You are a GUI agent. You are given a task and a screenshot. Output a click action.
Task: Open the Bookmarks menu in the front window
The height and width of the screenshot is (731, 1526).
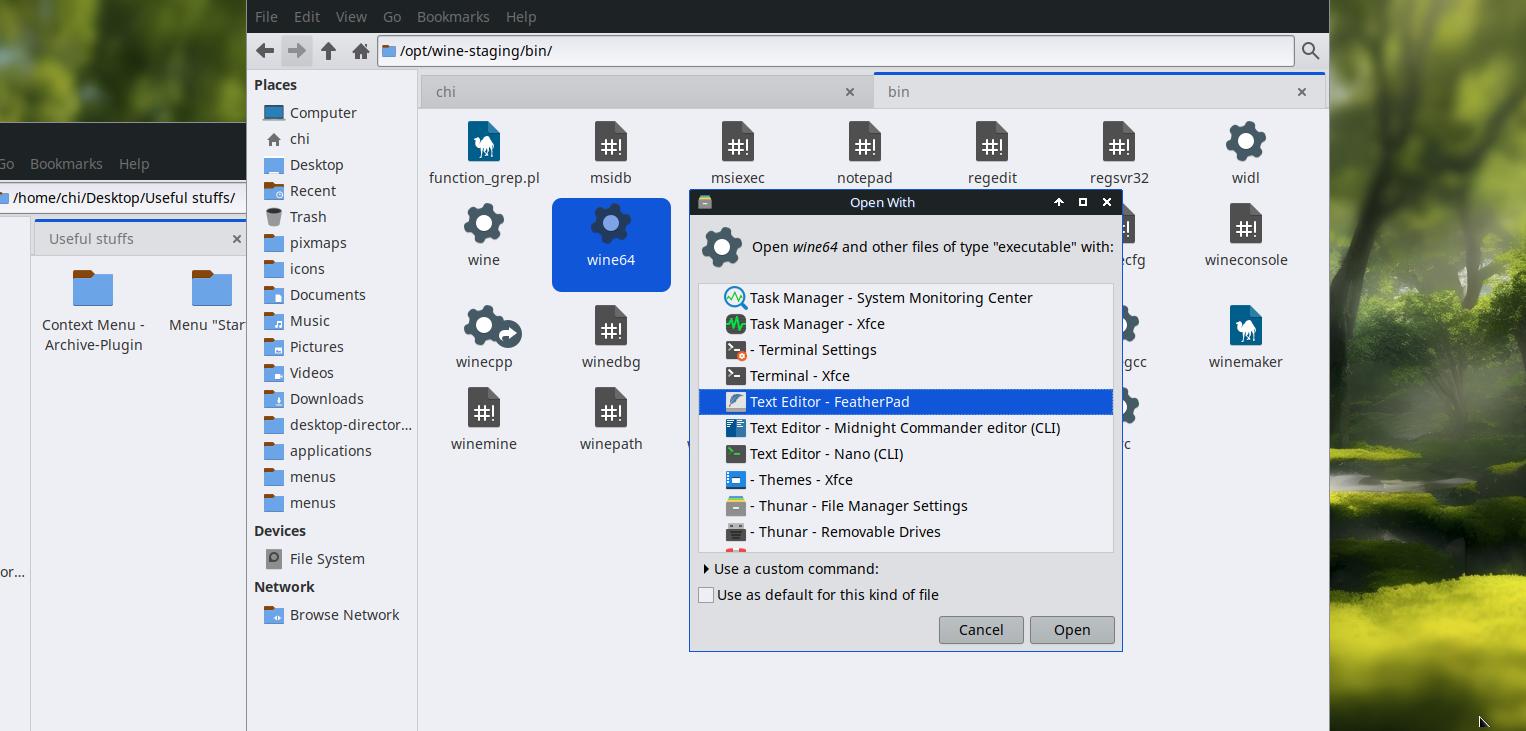pos(453,17)
